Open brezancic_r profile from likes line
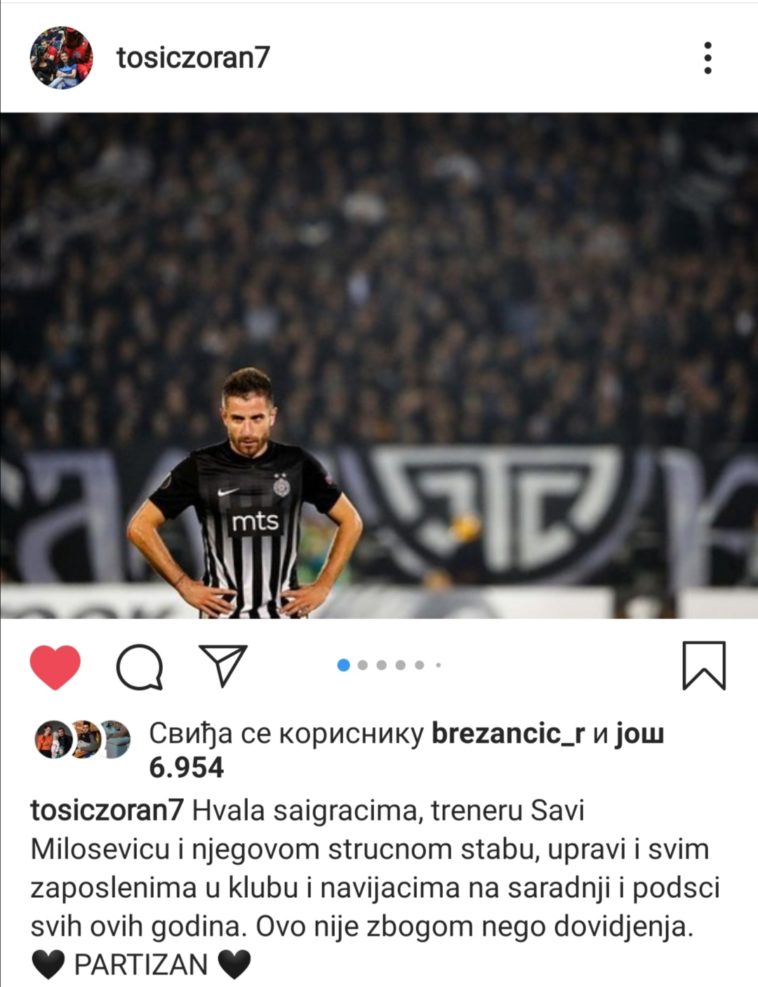Screen dimensions: 758x987 [x=509, y=734]
